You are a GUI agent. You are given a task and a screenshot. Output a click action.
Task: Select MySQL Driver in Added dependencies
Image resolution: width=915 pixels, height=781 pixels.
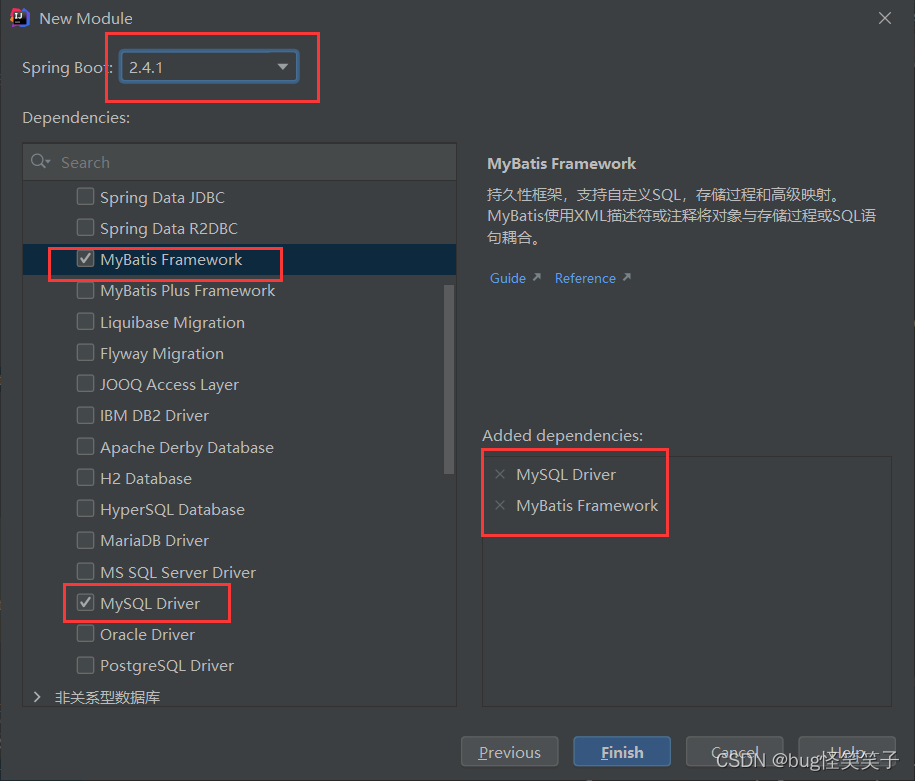[x=565, y=475]
